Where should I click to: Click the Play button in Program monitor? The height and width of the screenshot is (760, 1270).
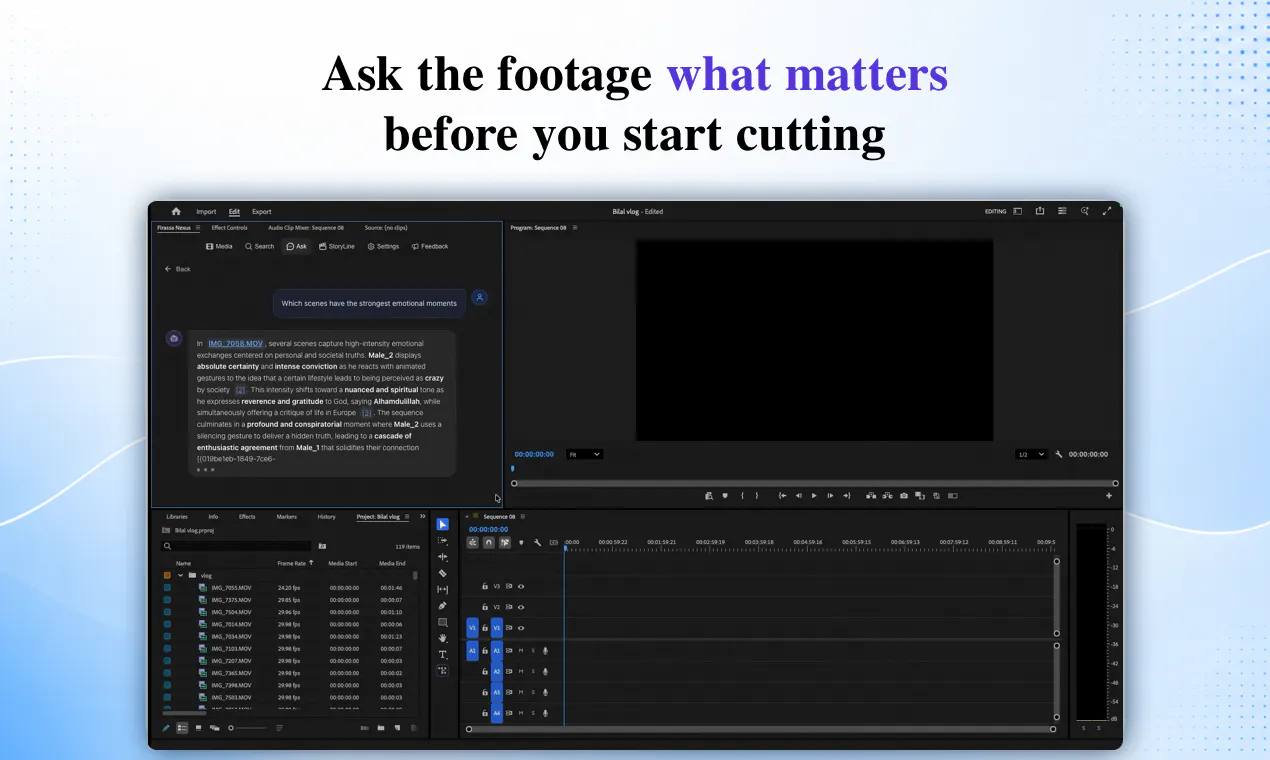pyautogui.click(x=814, y=495)
